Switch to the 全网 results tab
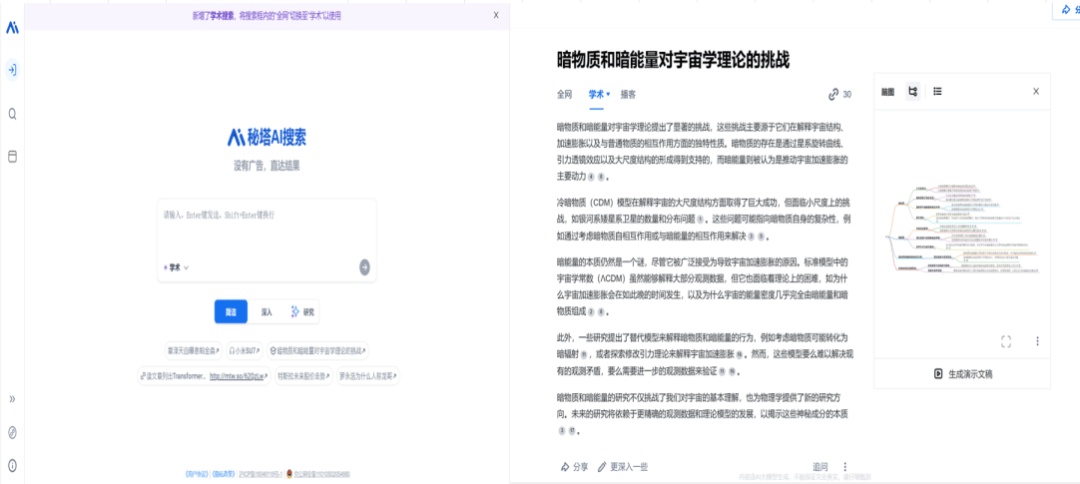Screen dimensions: 1080x484 tap(565, 95)
